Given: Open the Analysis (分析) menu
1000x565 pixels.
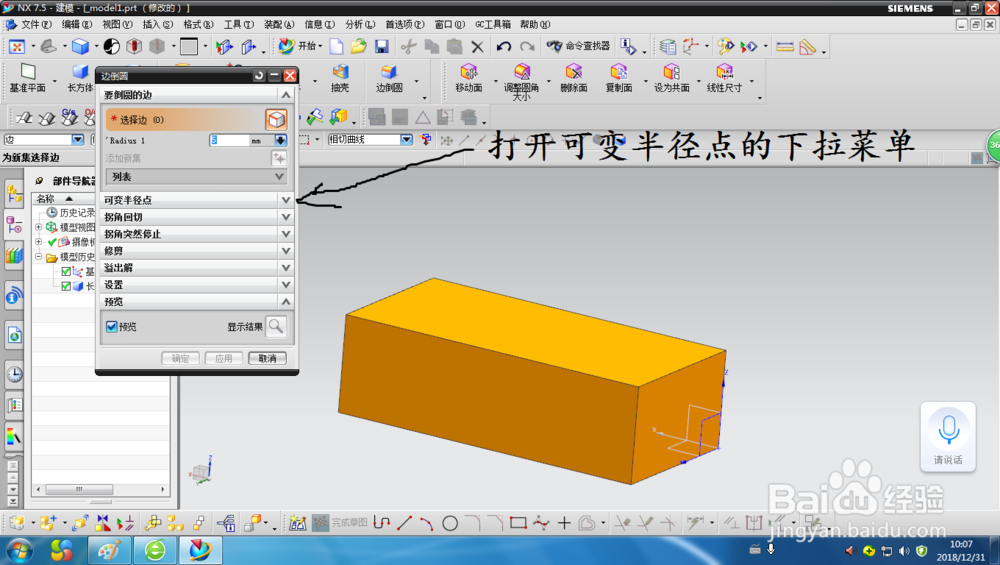Looking at the screenshot, I should [360, 24].
